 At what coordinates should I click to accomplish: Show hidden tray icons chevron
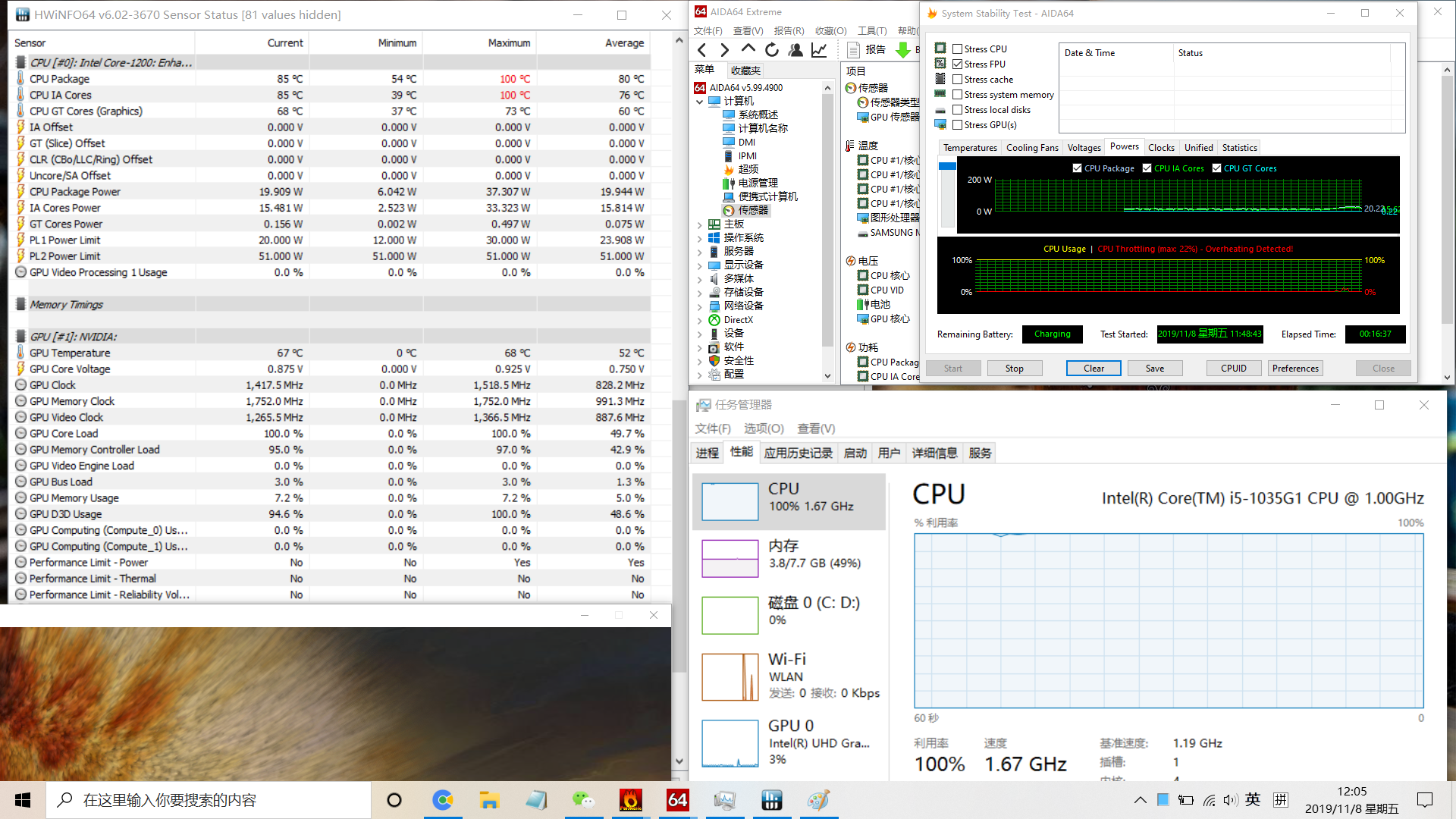(x=1140, y=800)
